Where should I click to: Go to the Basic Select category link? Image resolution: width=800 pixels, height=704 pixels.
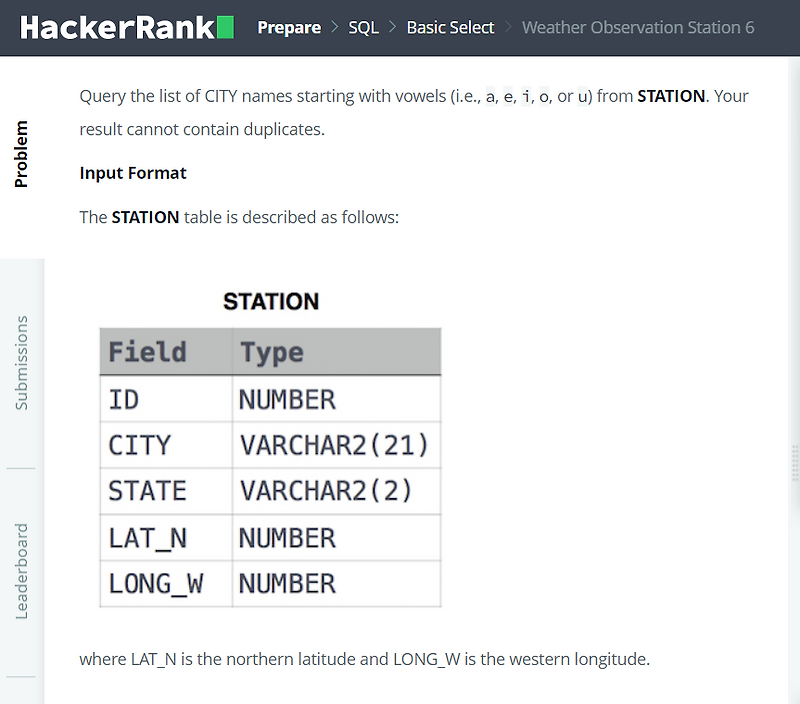[x=450, y=28]
